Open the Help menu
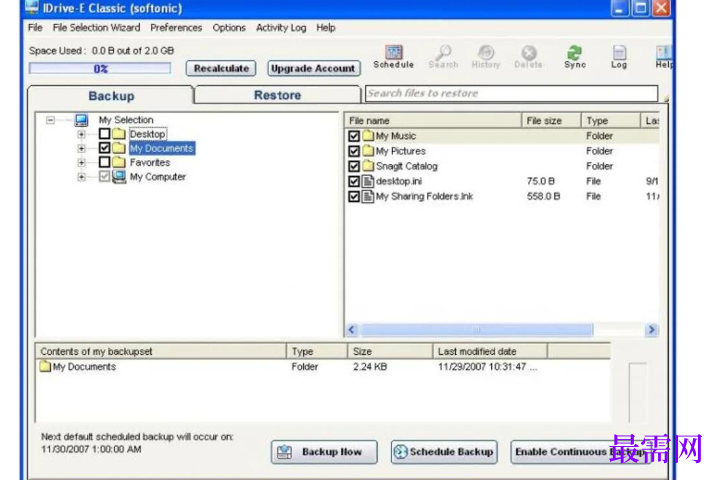The image size is (721, 480). click(326, 28)
